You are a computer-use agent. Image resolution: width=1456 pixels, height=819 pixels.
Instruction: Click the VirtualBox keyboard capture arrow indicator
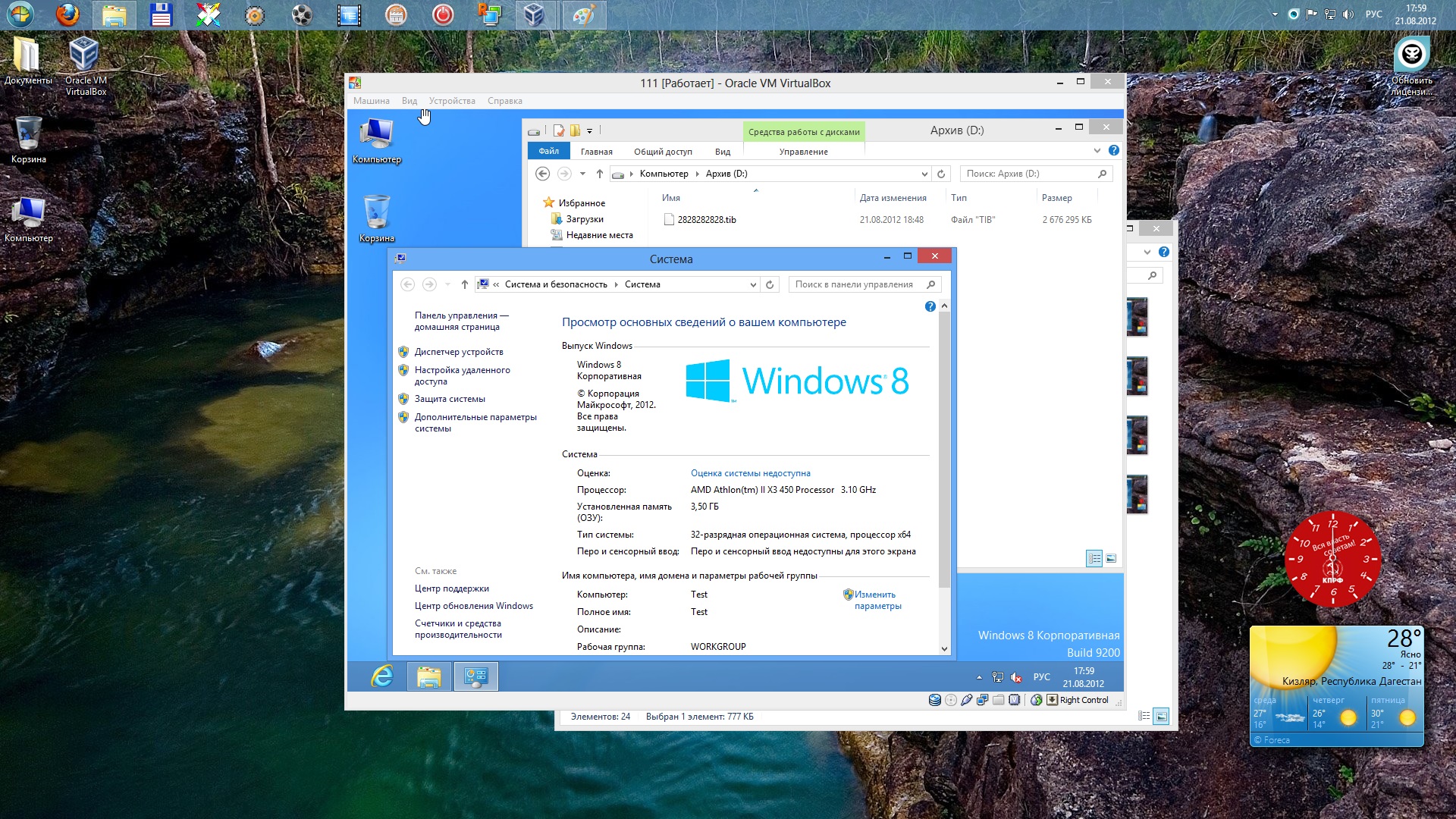click(1053, 700)
